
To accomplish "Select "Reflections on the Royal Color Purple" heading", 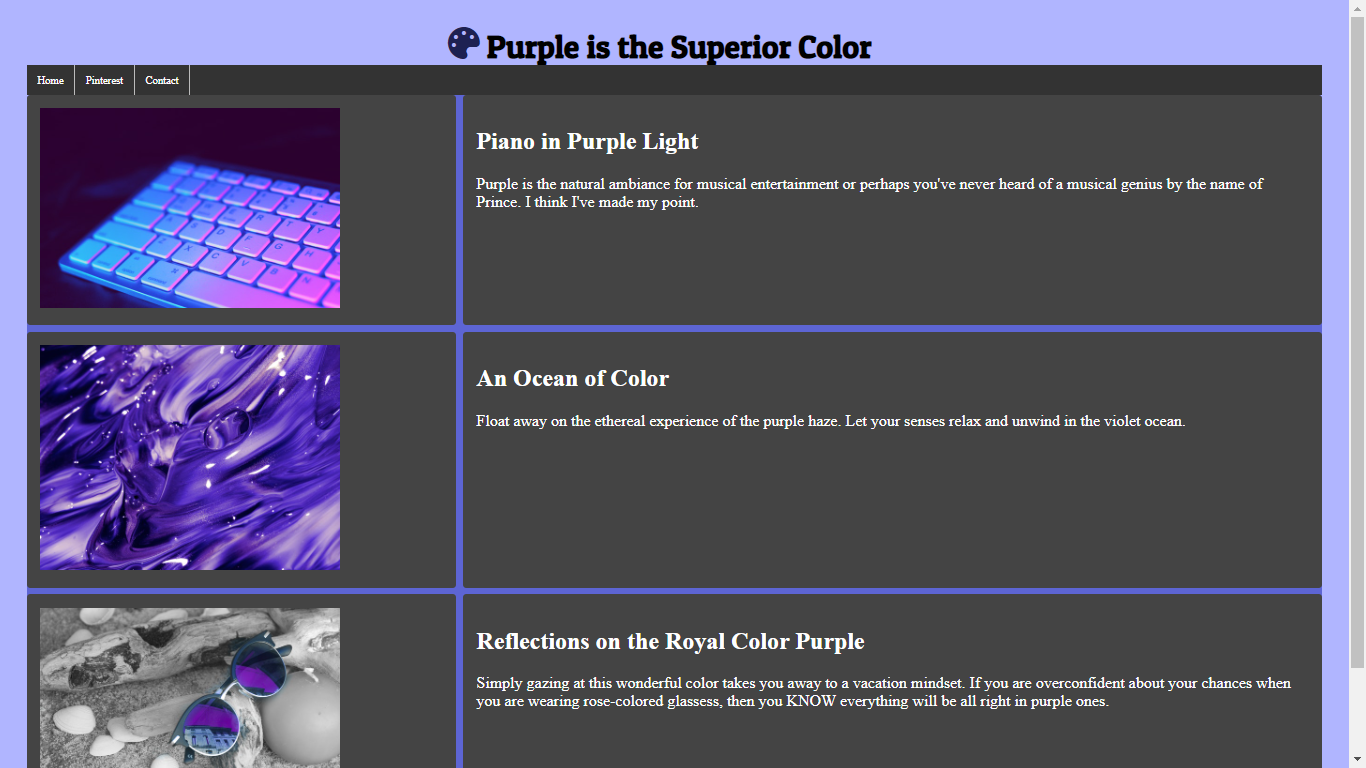I will click(x=670, y=641).
